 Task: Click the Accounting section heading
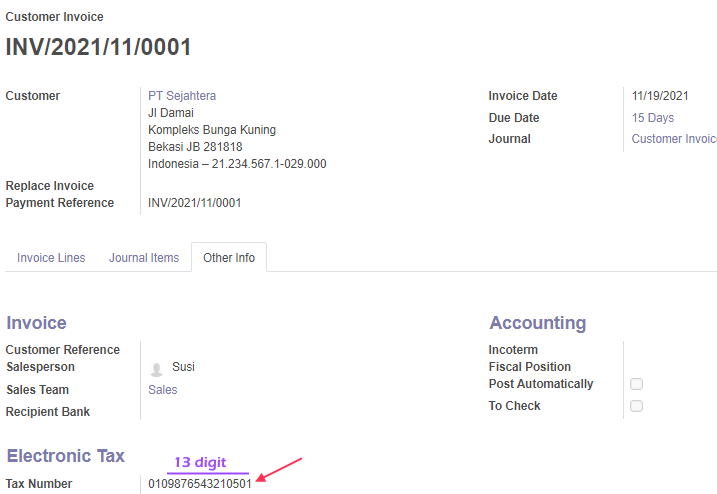(538, 322)
